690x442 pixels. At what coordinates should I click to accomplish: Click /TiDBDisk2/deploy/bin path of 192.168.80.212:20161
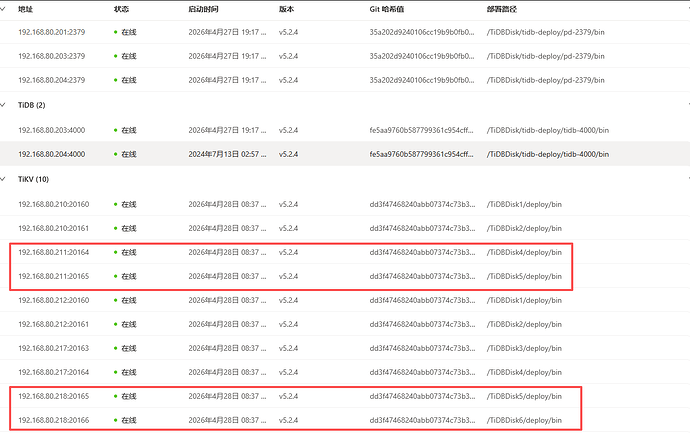point(524,324)
